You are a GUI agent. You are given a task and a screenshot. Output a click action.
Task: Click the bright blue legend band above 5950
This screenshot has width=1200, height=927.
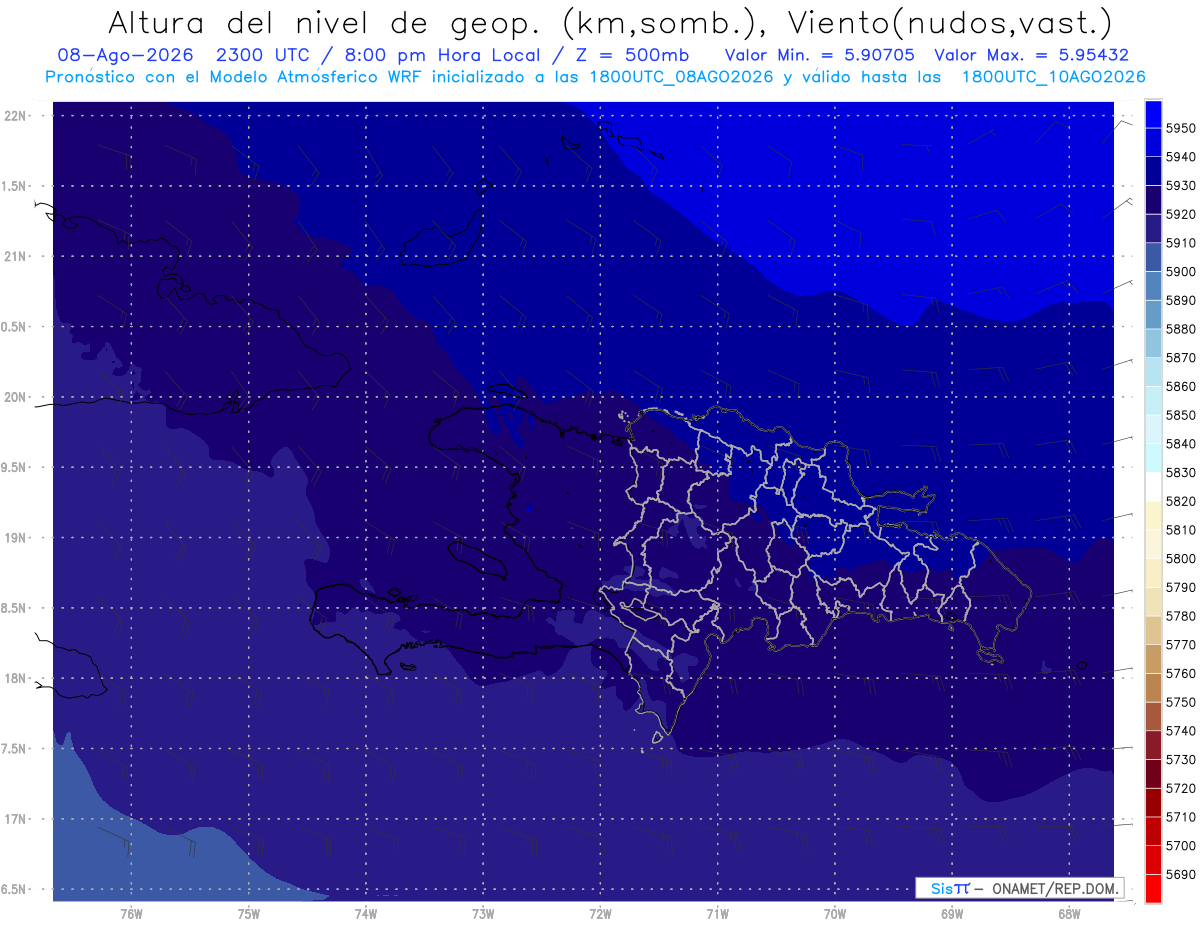point(1153,114)
